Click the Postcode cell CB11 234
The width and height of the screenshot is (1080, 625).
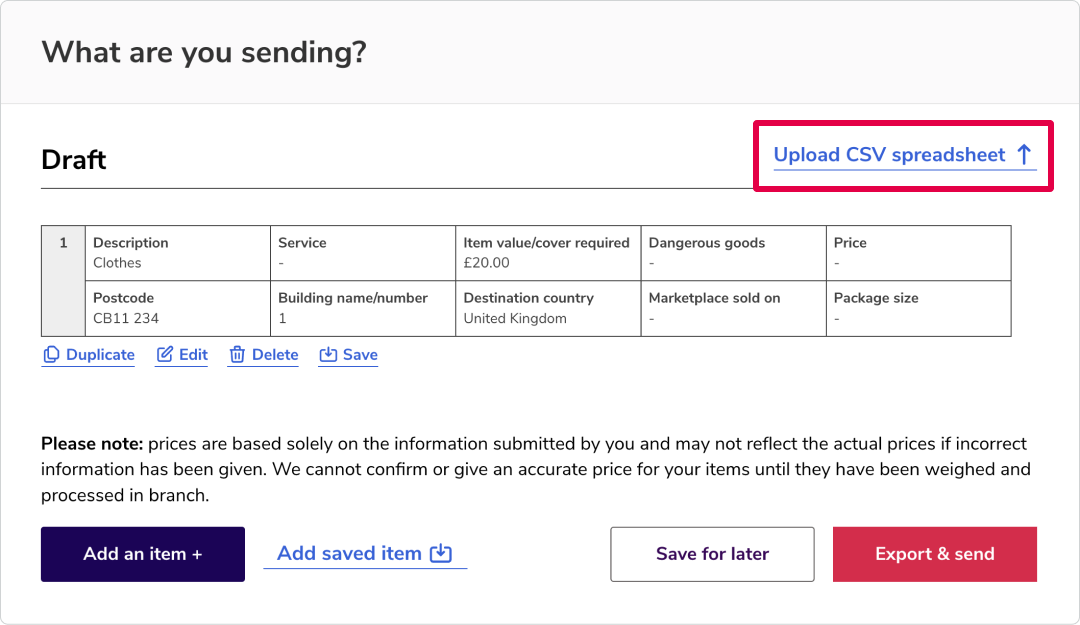[178, 309]
